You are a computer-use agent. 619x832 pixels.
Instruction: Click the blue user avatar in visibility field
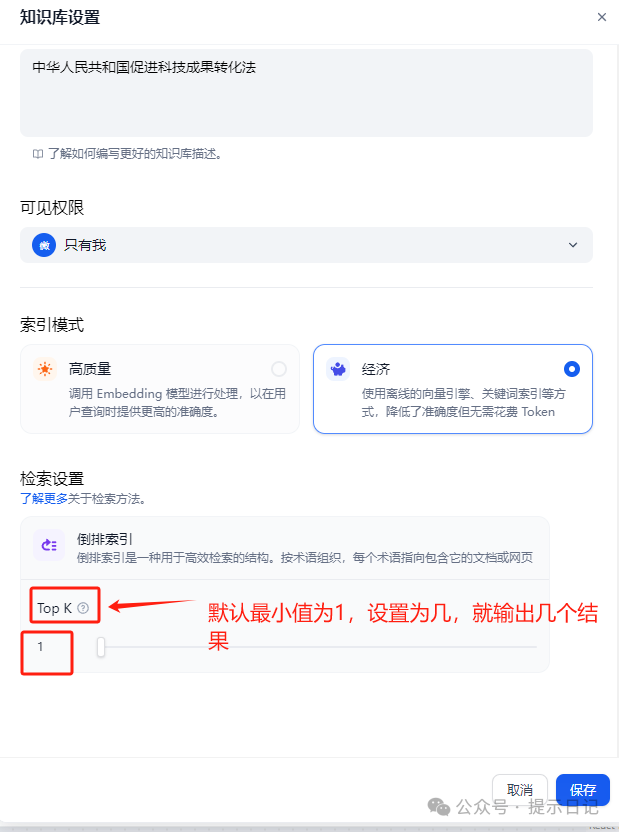[x=44, y=245]
